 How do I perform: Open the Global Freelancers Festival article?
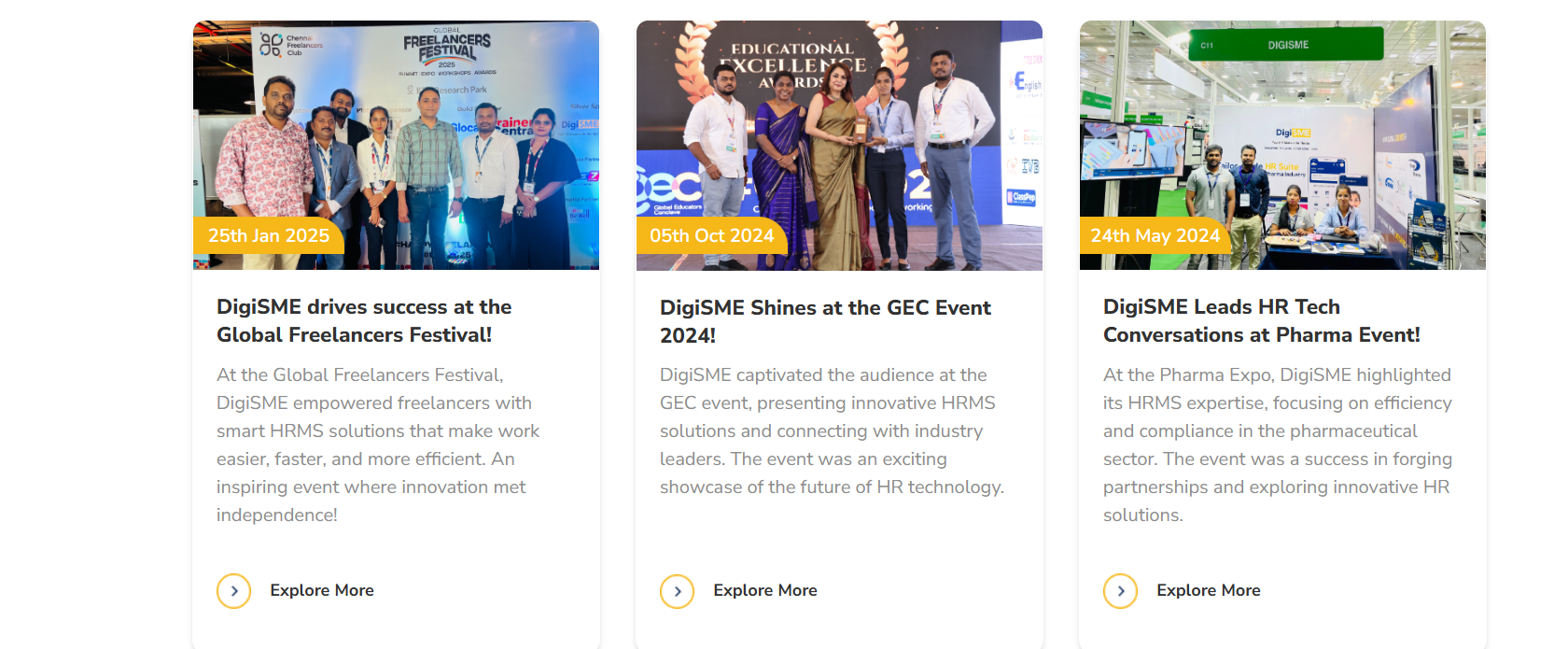(x=364, y=320)
